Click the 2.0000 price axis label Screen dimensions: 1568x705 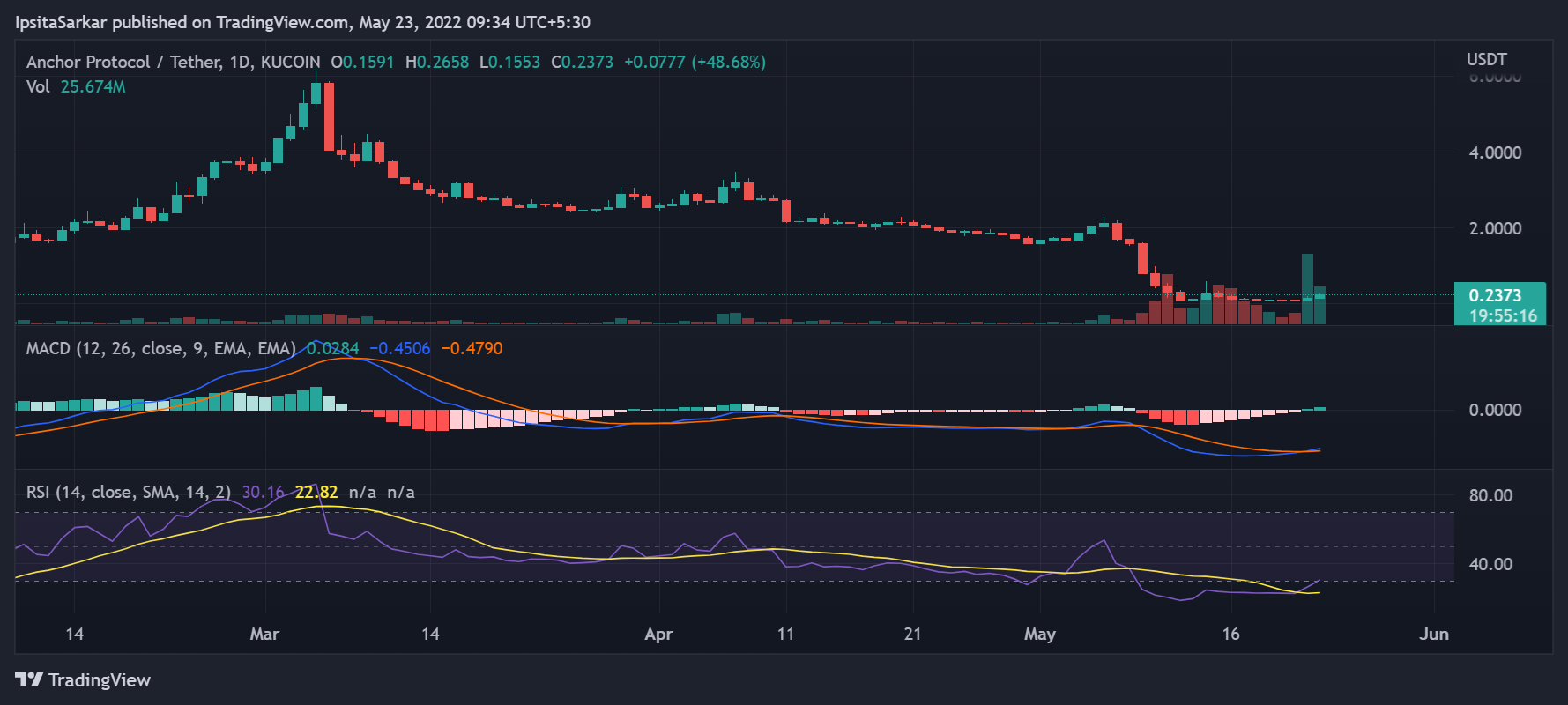[x=1495, y=228]
